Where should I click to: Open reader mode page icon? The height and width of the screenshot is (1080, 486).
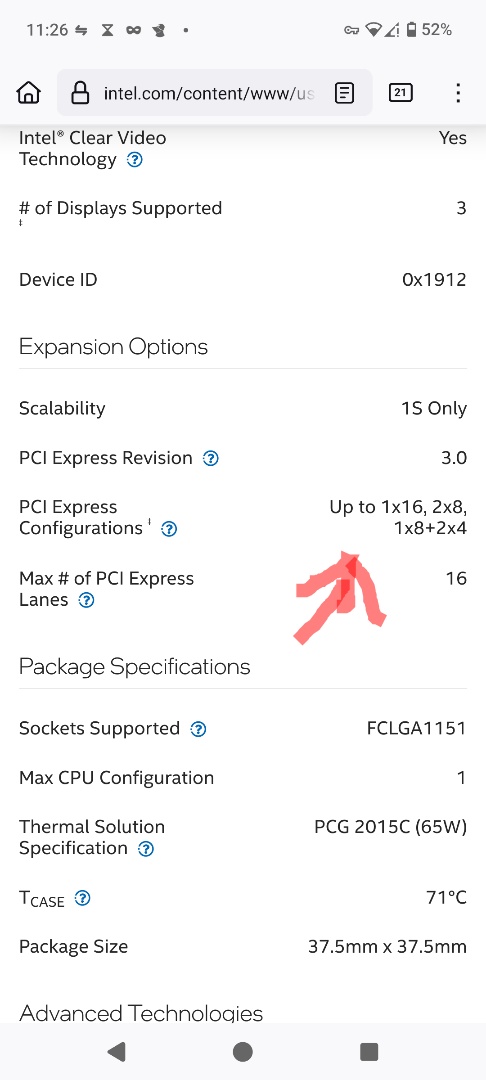(x=345, y=92)
